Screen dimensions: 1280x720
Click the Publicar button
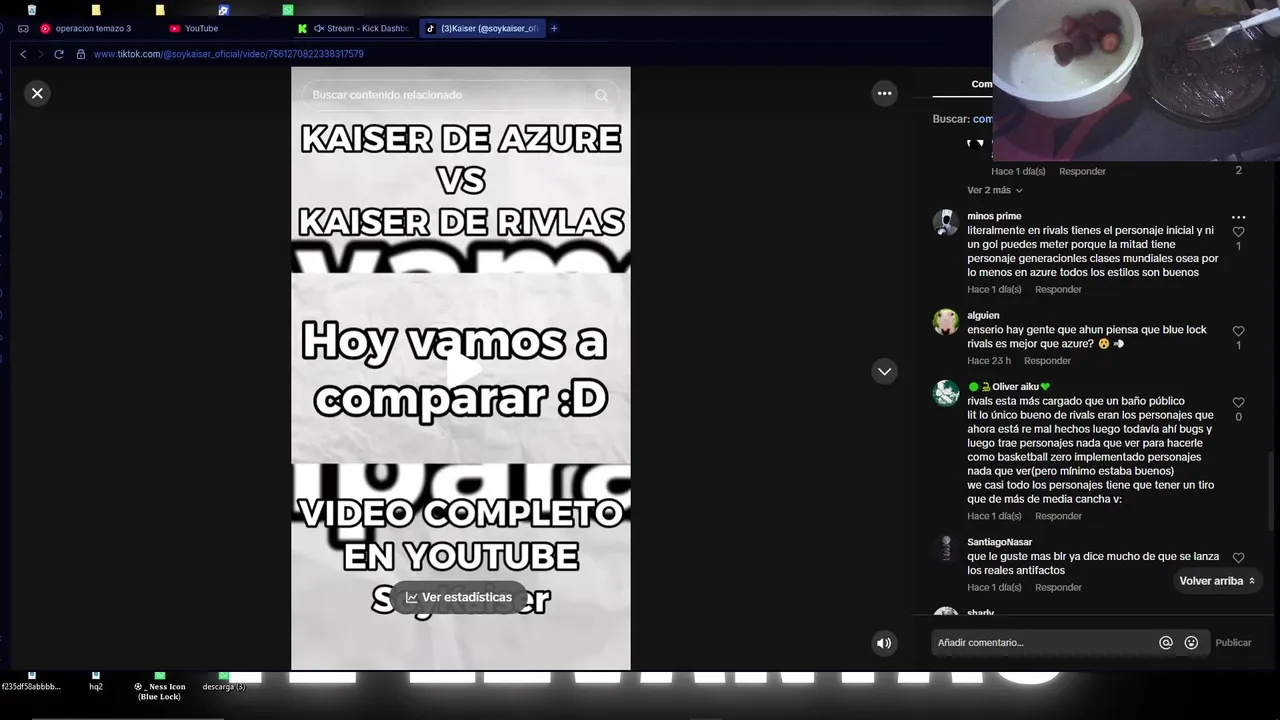[1233, 643]
